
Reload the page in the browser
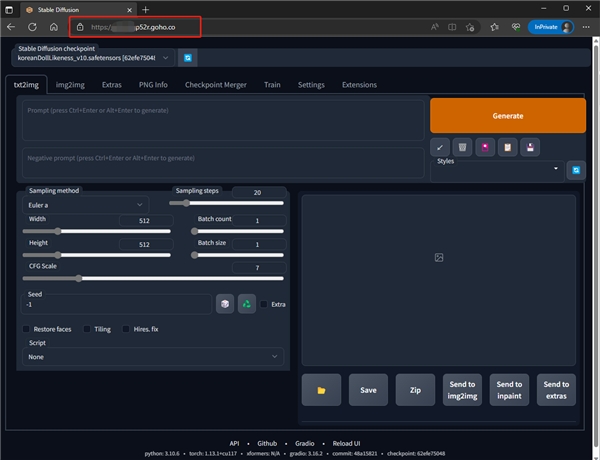pyautogui.click(x=33, y=27)
